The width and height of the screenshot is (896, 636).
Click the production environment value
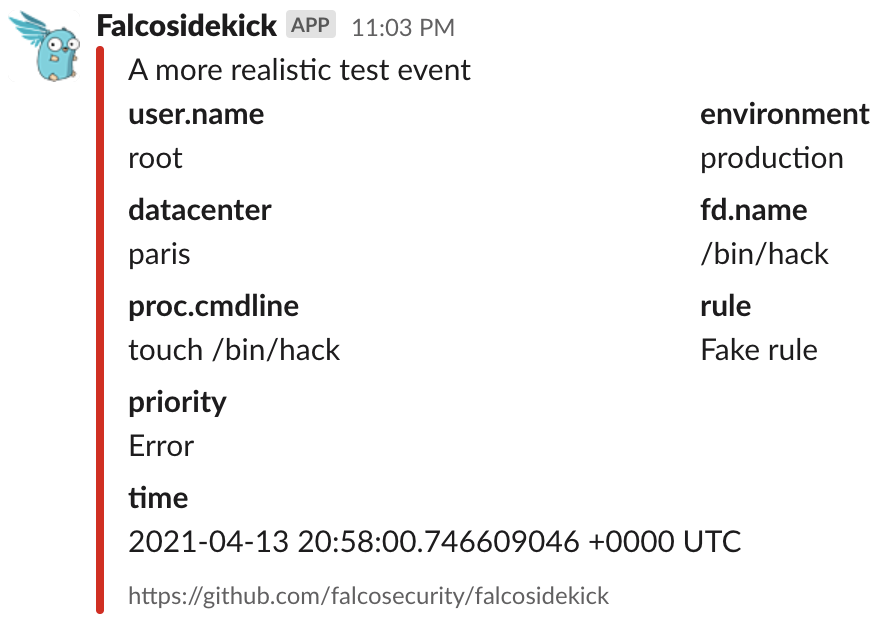pyautogui.click(x=772, y=158)
